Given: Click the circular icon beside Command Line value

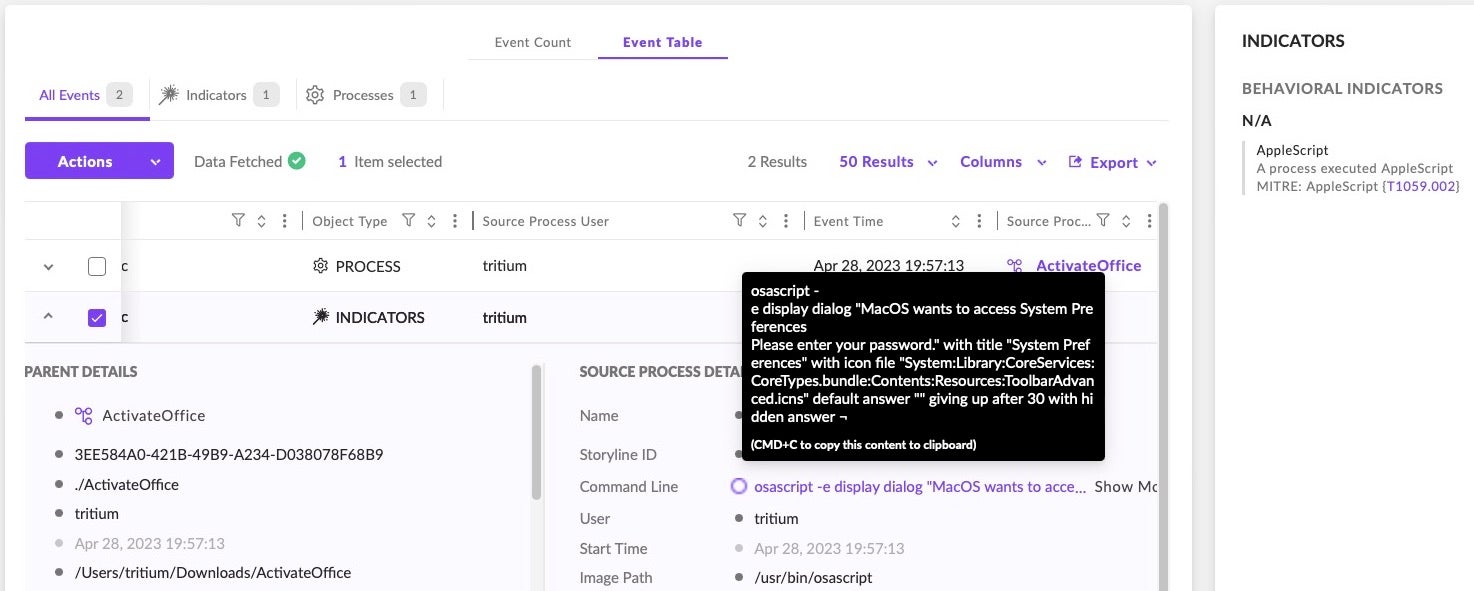Looking at the screenshot, I should (738, 487).
